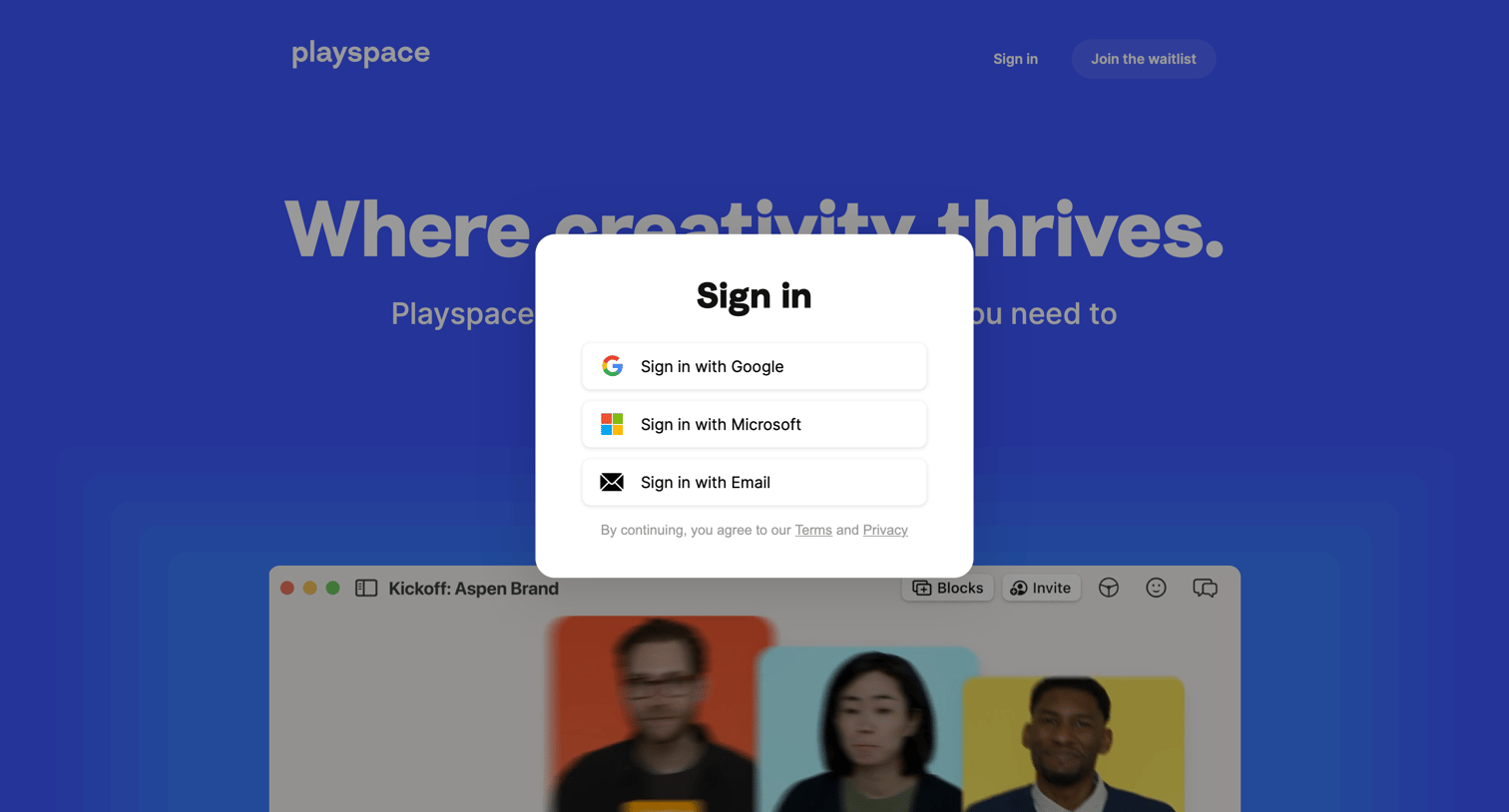Click the Join the waitlist button

(x=1144, y=59)
